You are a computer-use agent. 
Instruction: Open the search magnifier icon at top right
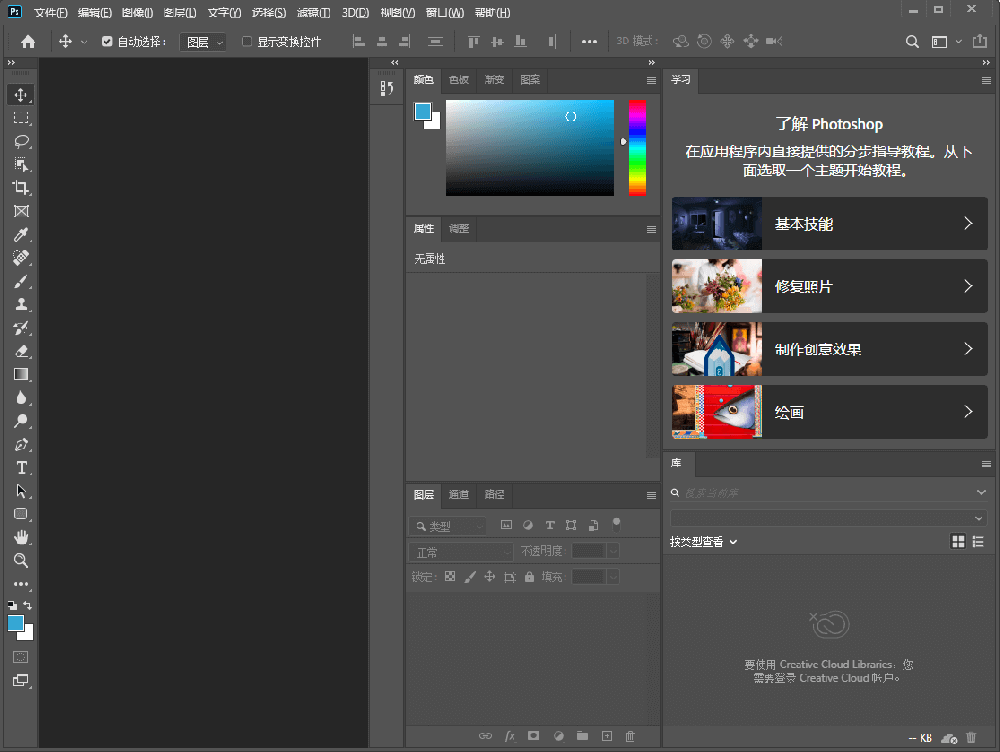(913, 41)
